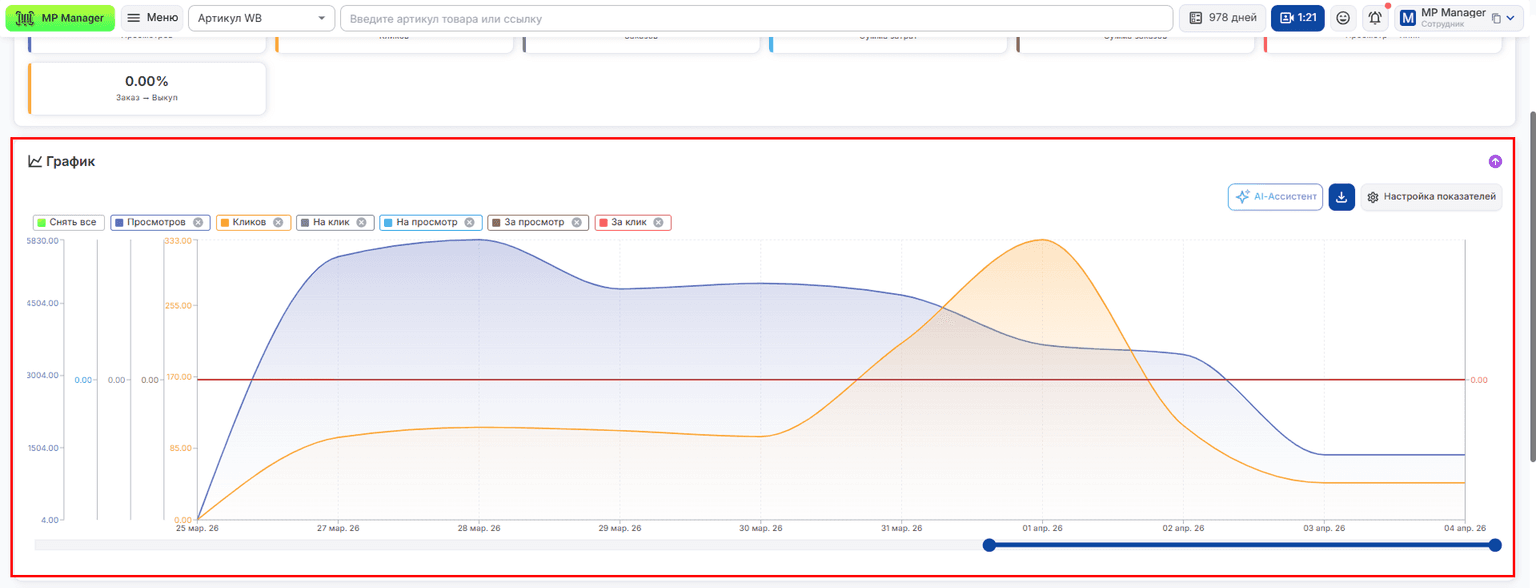Screen dimensions: 1536x588
Task: Open notifications bell icon
Action: [x=1375, y=18]
